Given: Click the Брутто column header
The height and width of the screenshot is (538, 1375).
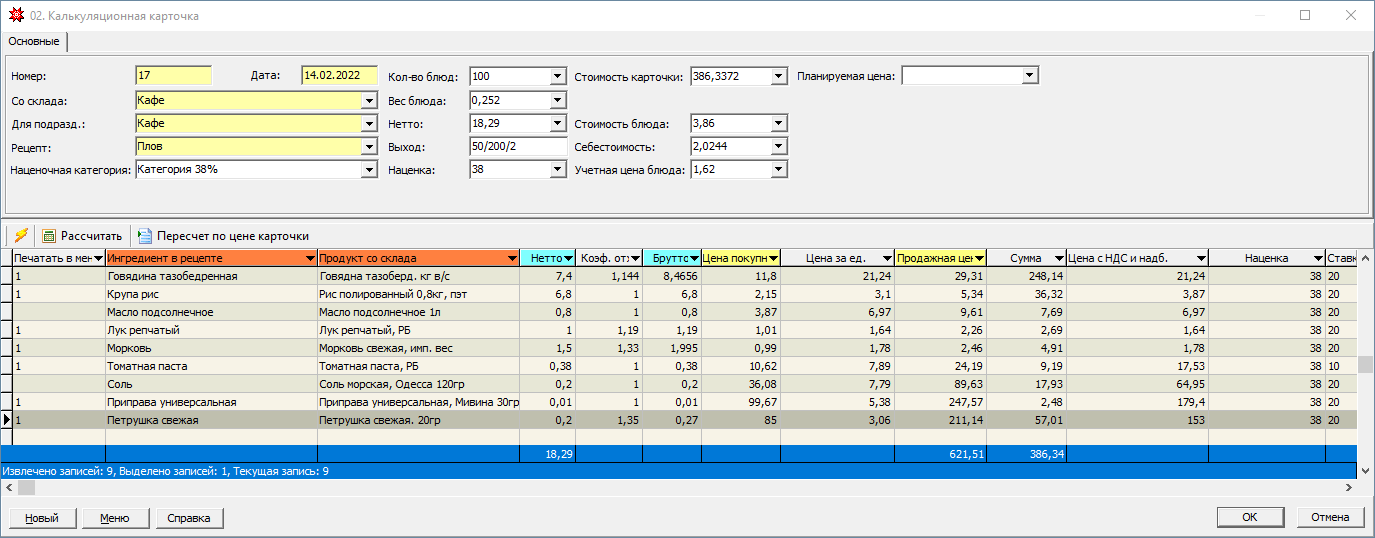Looking at the screenshot, I should pyautogui.click(x=672, y=258).
